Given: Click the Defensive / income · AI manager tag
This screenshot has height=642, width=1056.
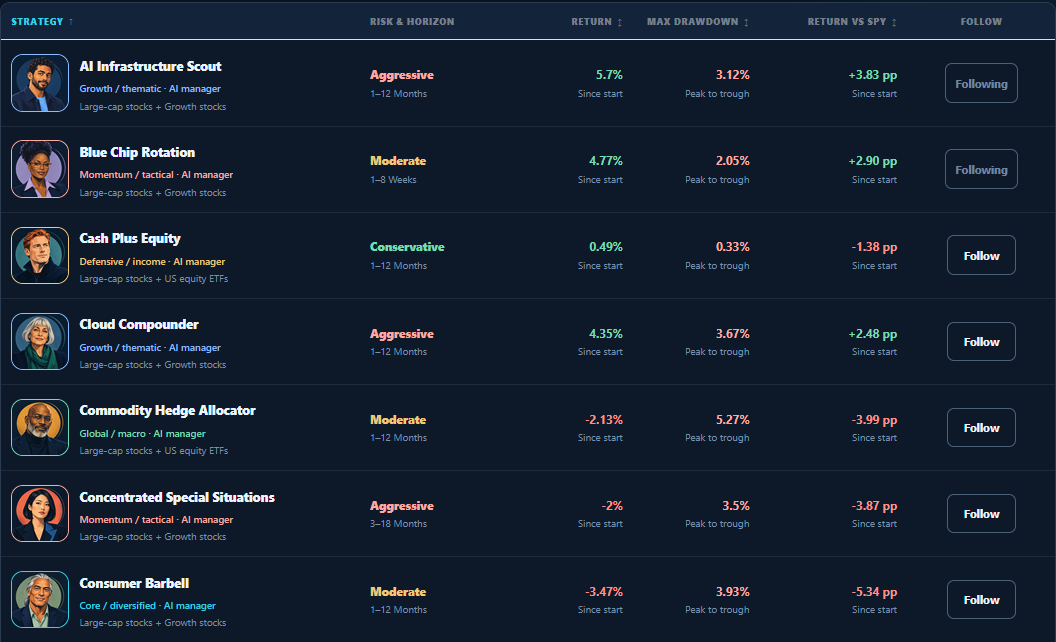Looking at the screenshot, I should (152, 261).
